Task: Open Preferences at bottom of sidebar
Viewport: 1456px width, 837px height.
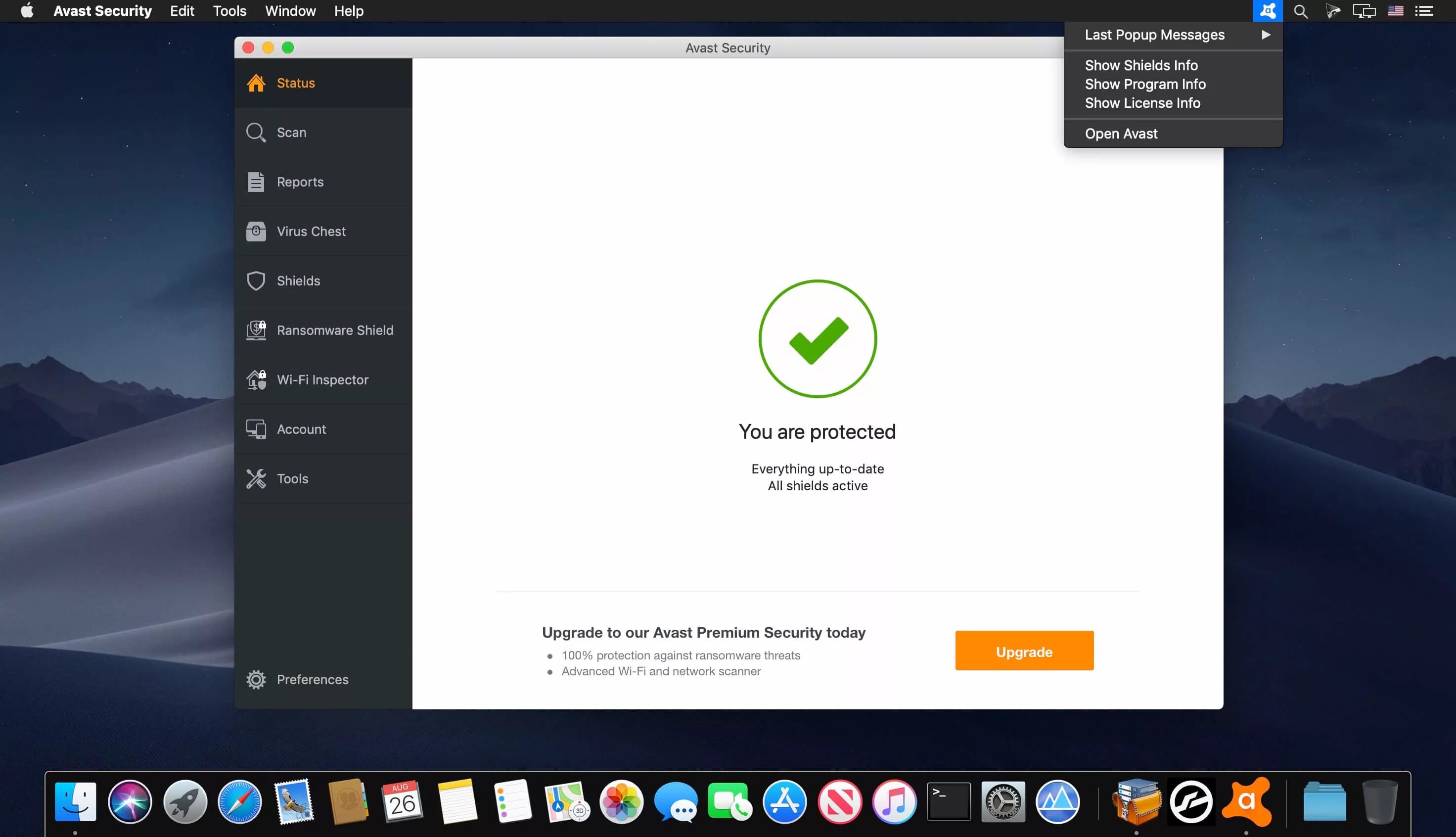Action: (x=313, y=679)
